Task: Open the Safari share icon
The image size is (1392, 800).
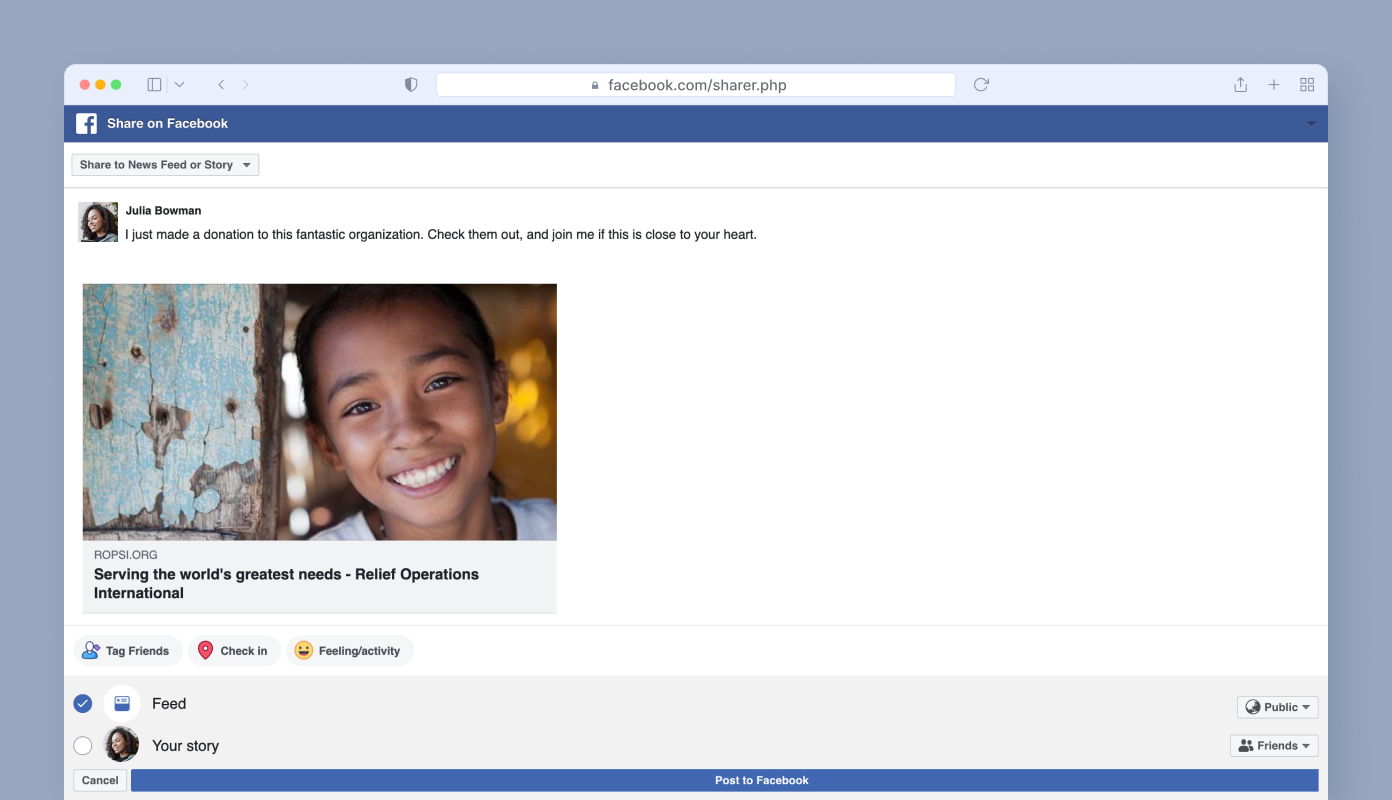Action: [x=1240, y=85]
